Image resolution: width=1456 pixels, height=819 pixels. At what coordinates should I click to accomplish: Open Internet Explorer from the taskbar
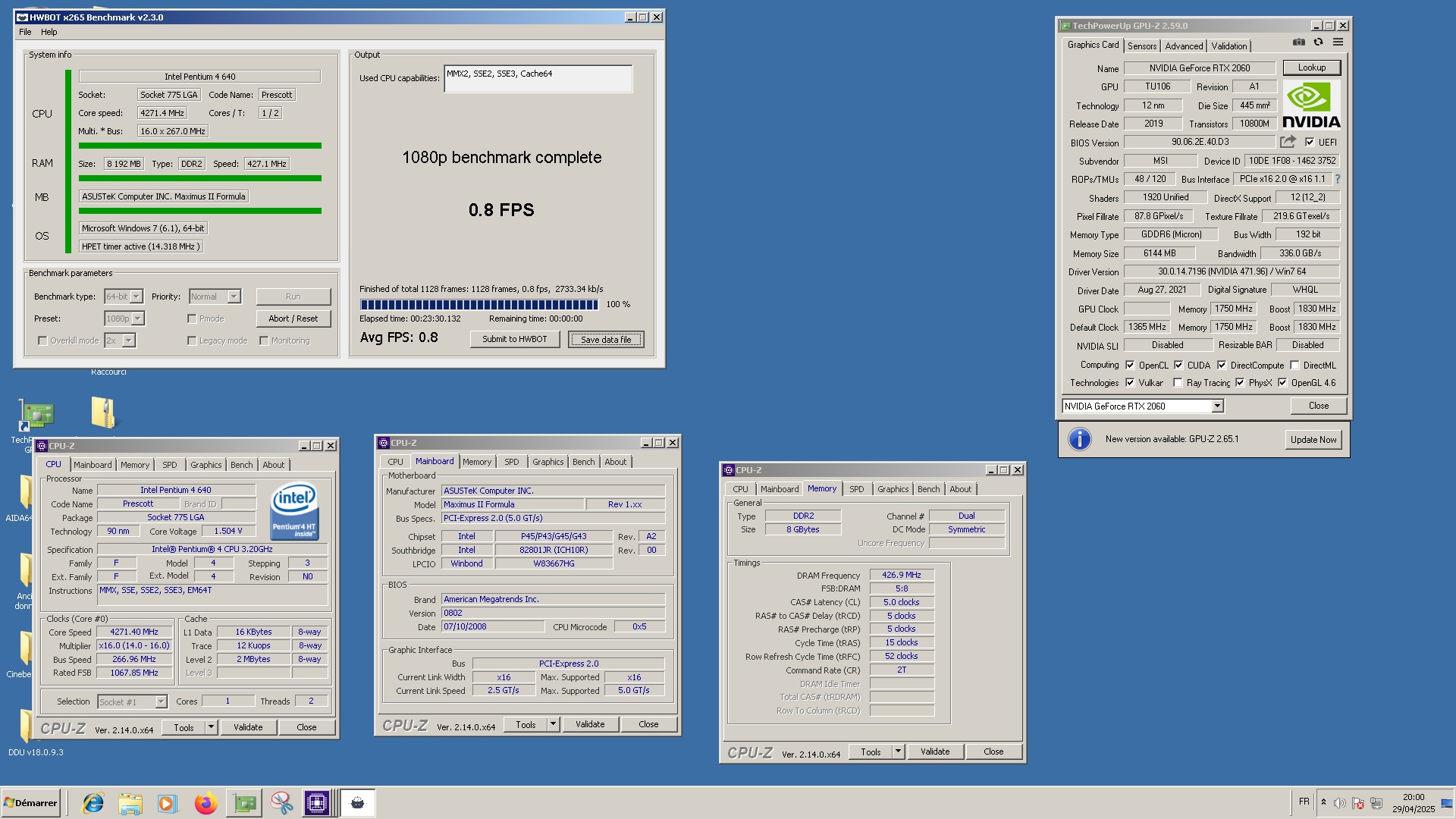click(93, 803)
